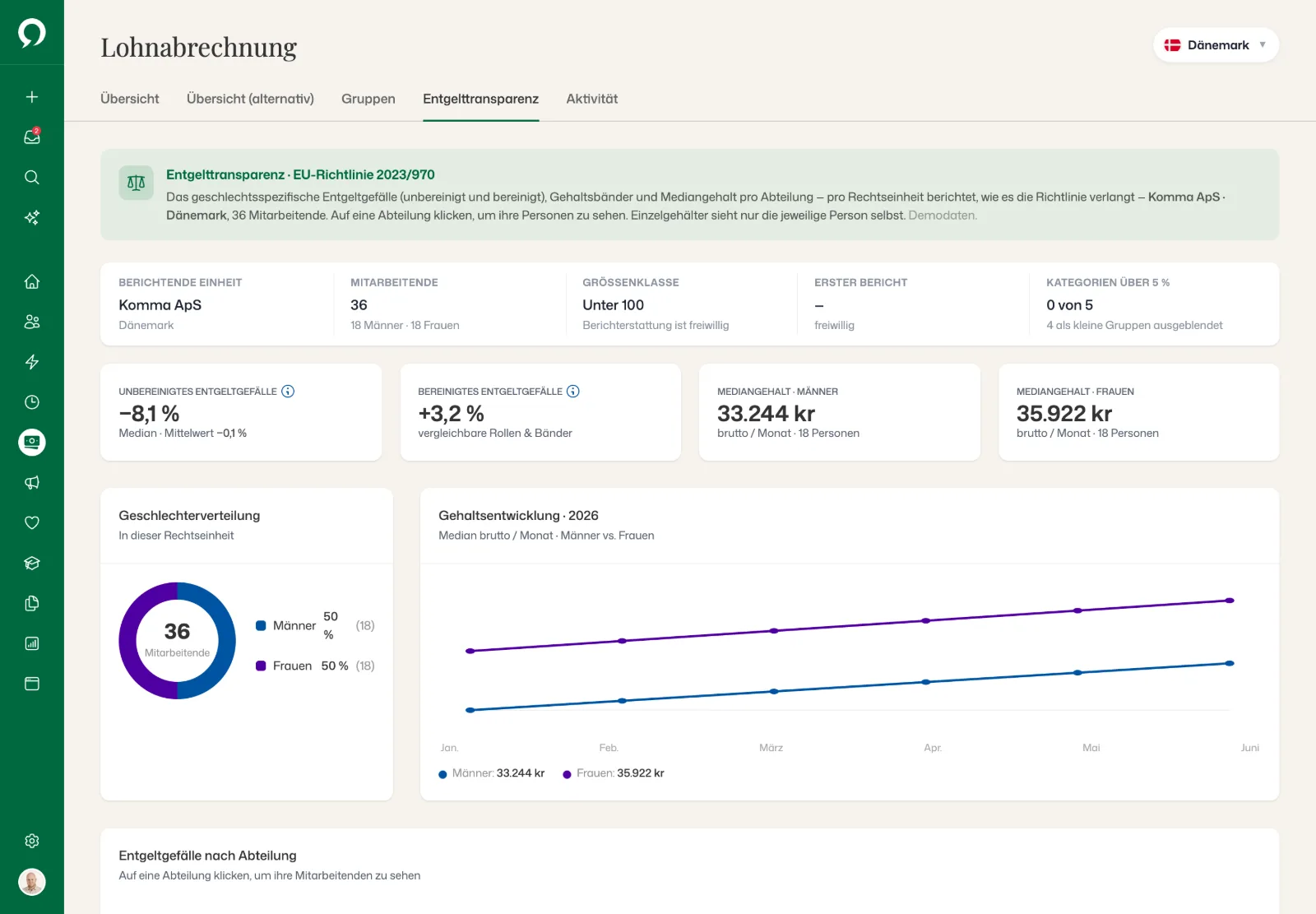This screenshot has width=1316, height=914.
Task: Open the Dänemark country dropdown
Action: point(1216,45)
